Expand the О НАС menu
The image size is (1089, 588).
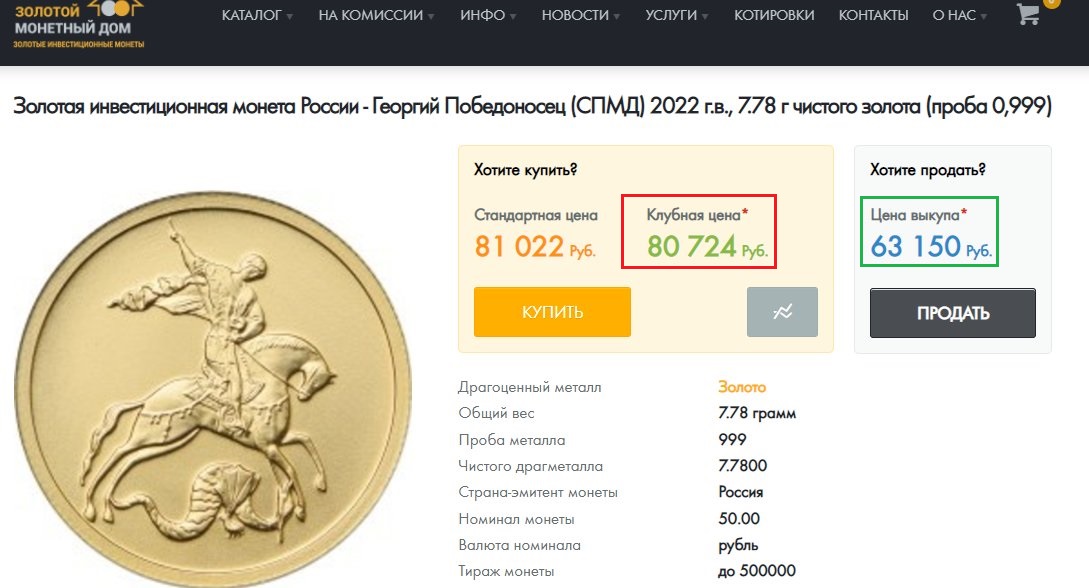(x=959, y=15)
